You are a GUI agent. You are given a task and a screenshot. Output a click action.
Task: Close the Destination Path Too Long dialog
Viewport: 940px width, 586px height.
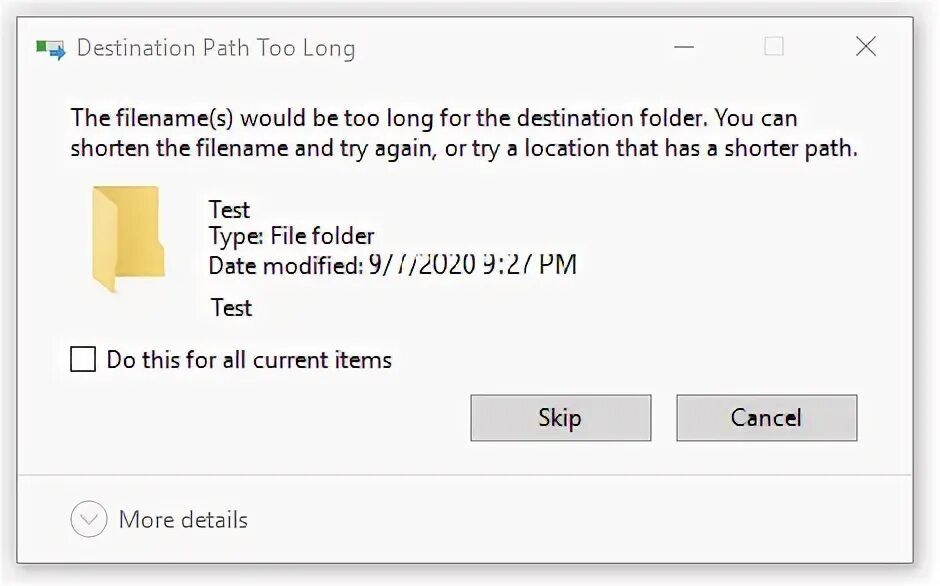pos(865,47)
